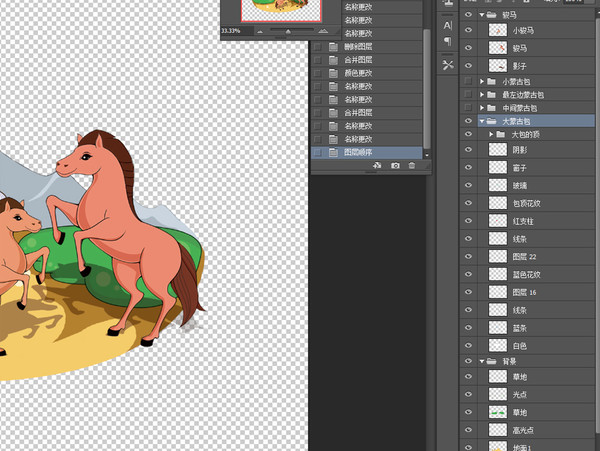Screen dimensions: 600x451
Task: Click the Navigator zoom out small mountains icon
Action: (260, 31)
